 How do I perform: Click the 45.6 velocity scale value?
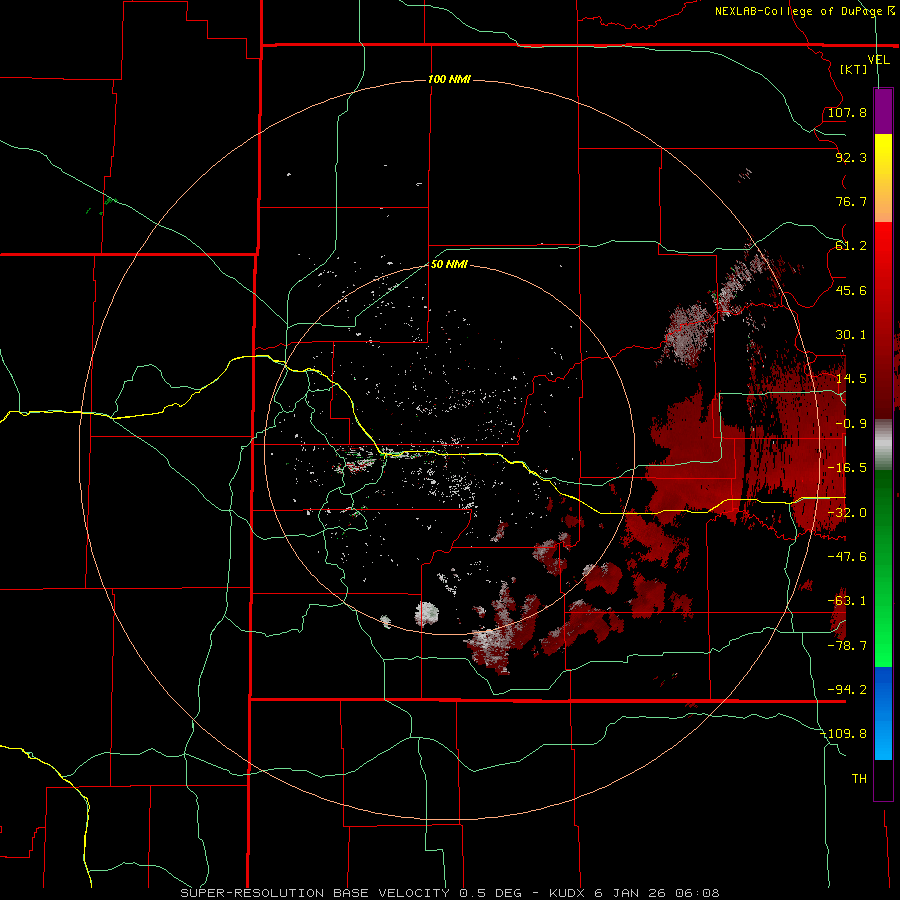click(x=851, y=290)
